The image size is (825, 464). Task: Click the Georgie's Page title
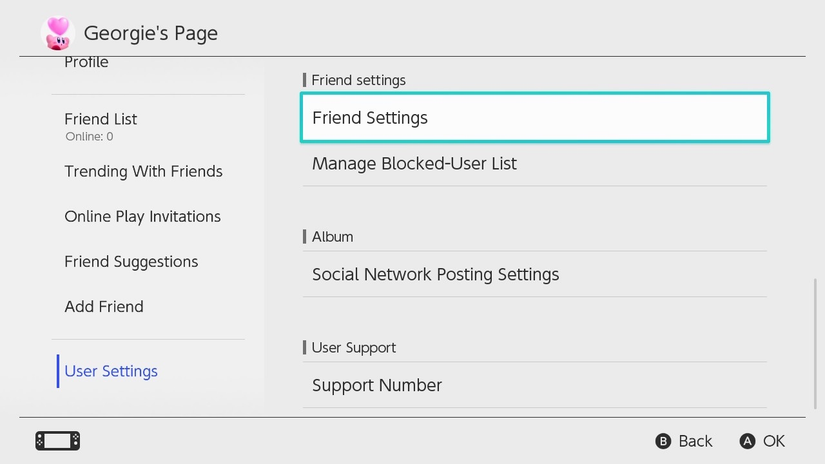150,33
